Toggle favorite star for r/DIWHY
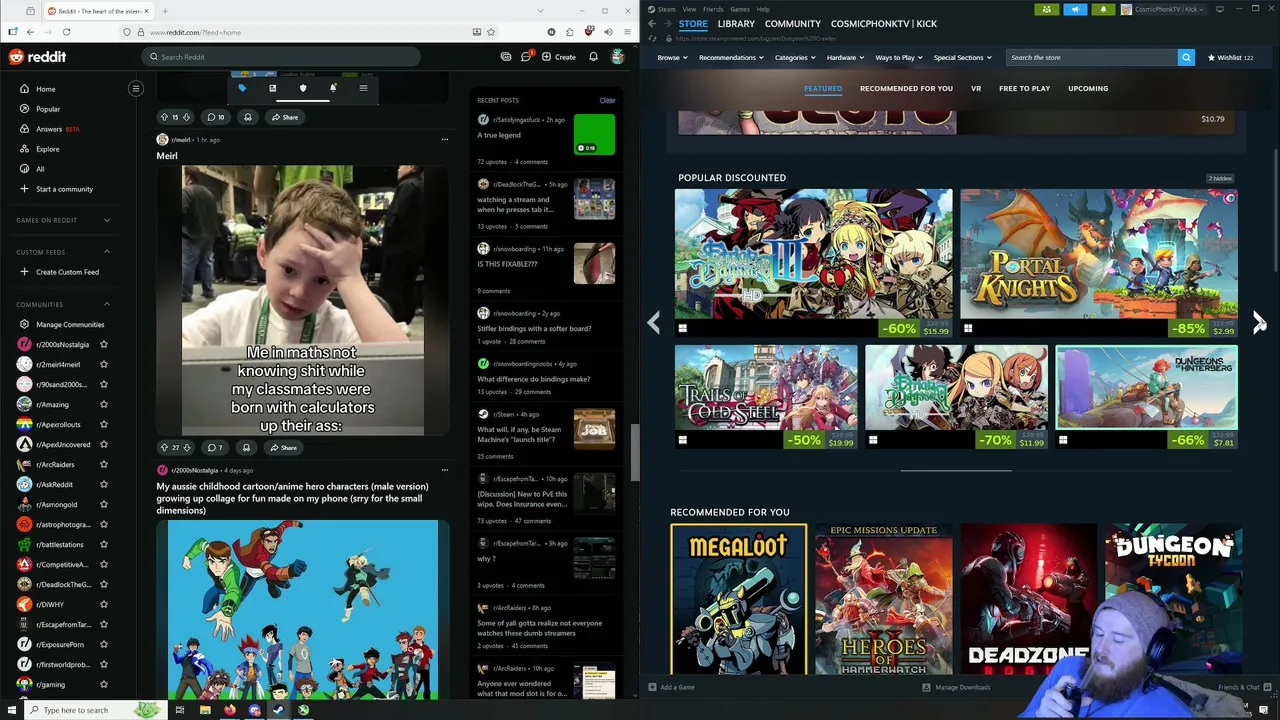The height and width of the screenshot is (720, 1280). point(104,605)
